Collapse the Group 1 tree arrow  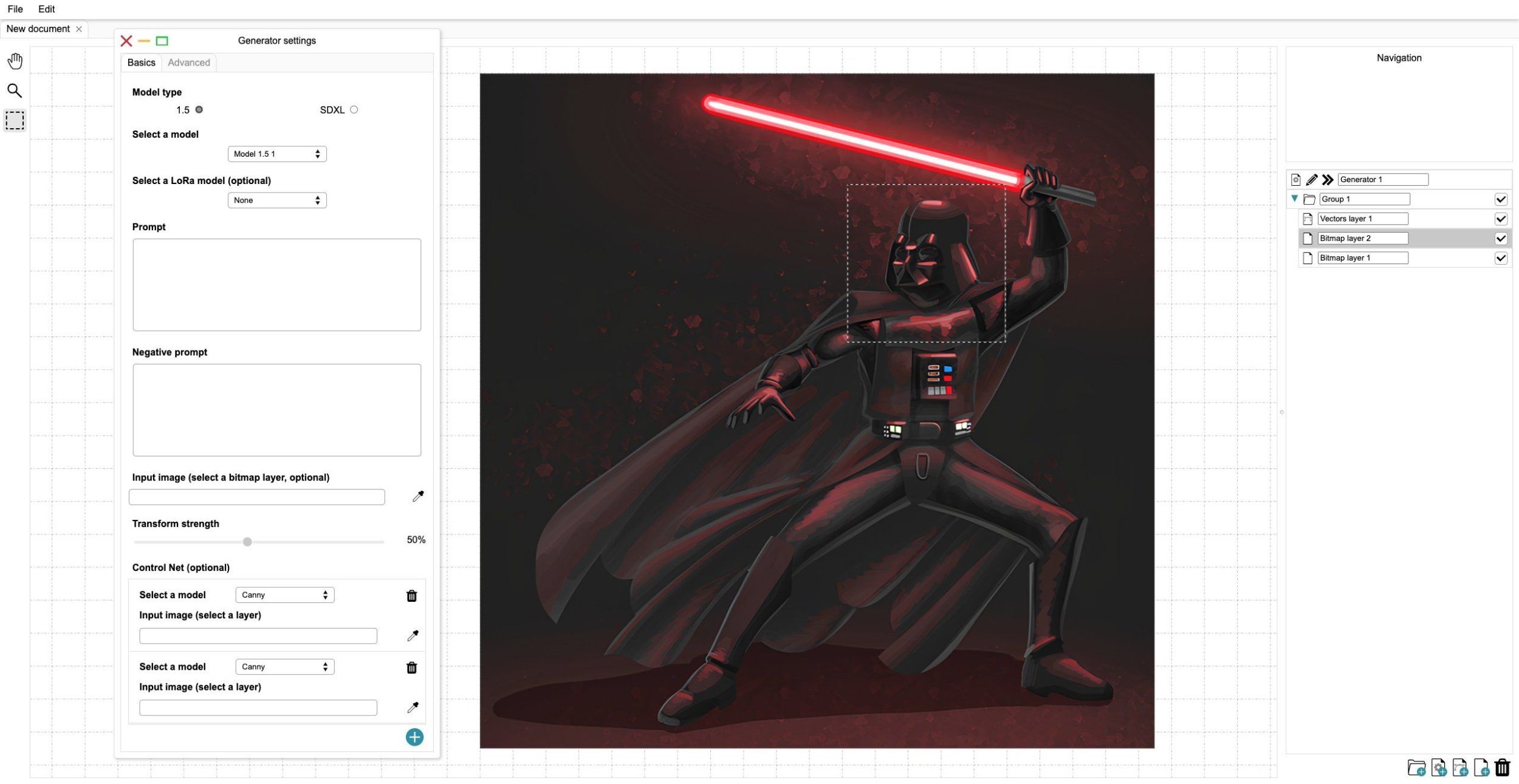[1294, 199]
